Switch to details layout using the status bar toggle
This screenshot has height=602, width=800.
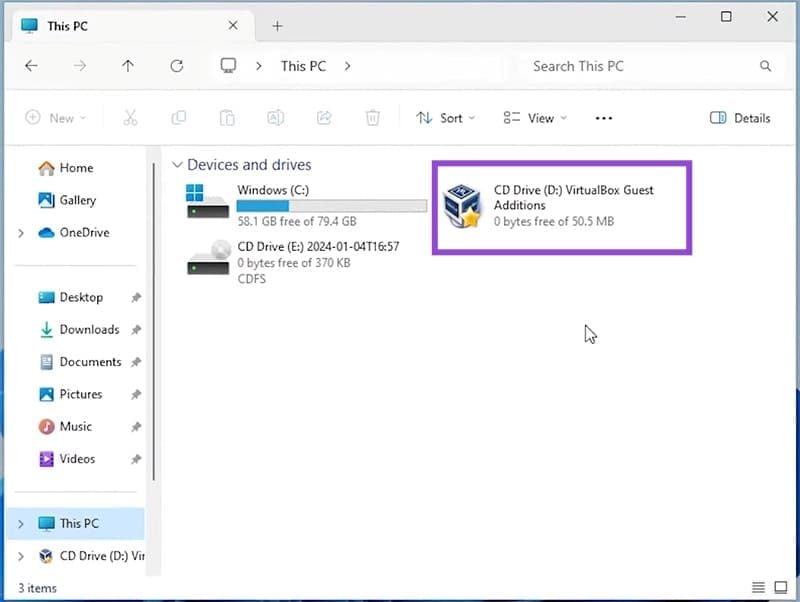click(x=758, y=588)
